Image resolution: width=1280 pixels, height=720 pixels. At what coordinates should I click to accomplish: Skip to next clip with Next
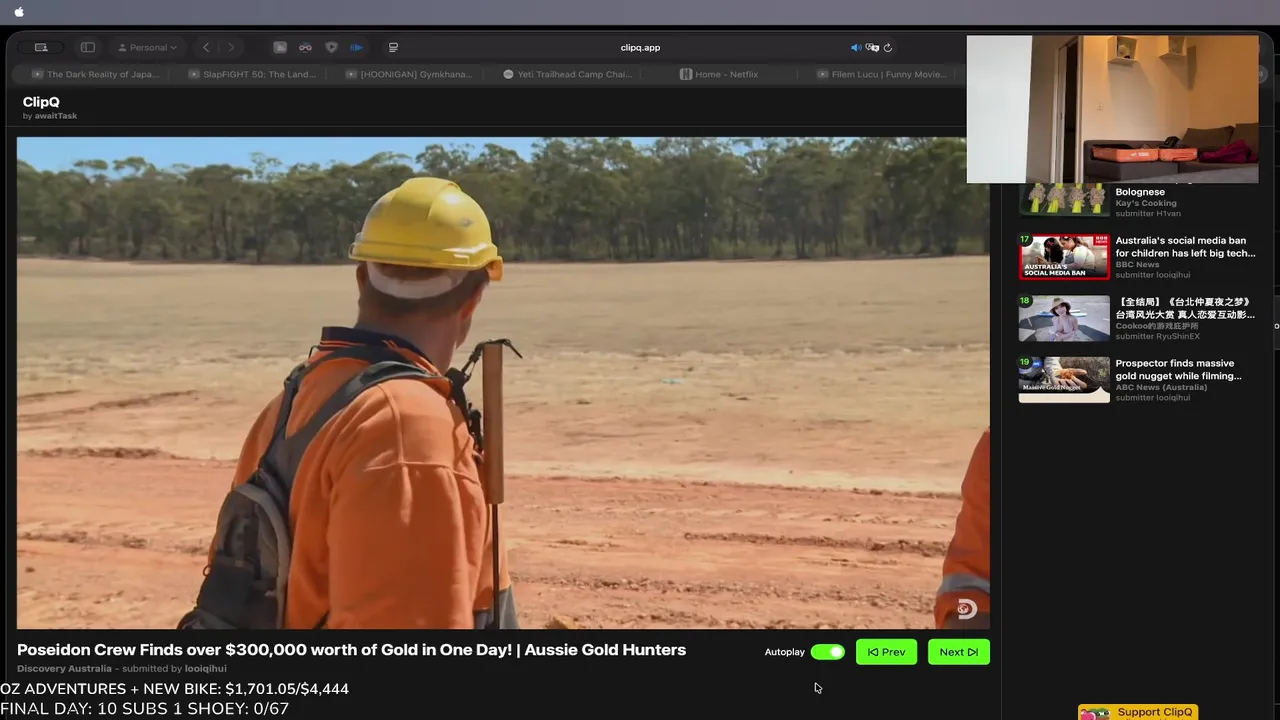coord(959,652)
